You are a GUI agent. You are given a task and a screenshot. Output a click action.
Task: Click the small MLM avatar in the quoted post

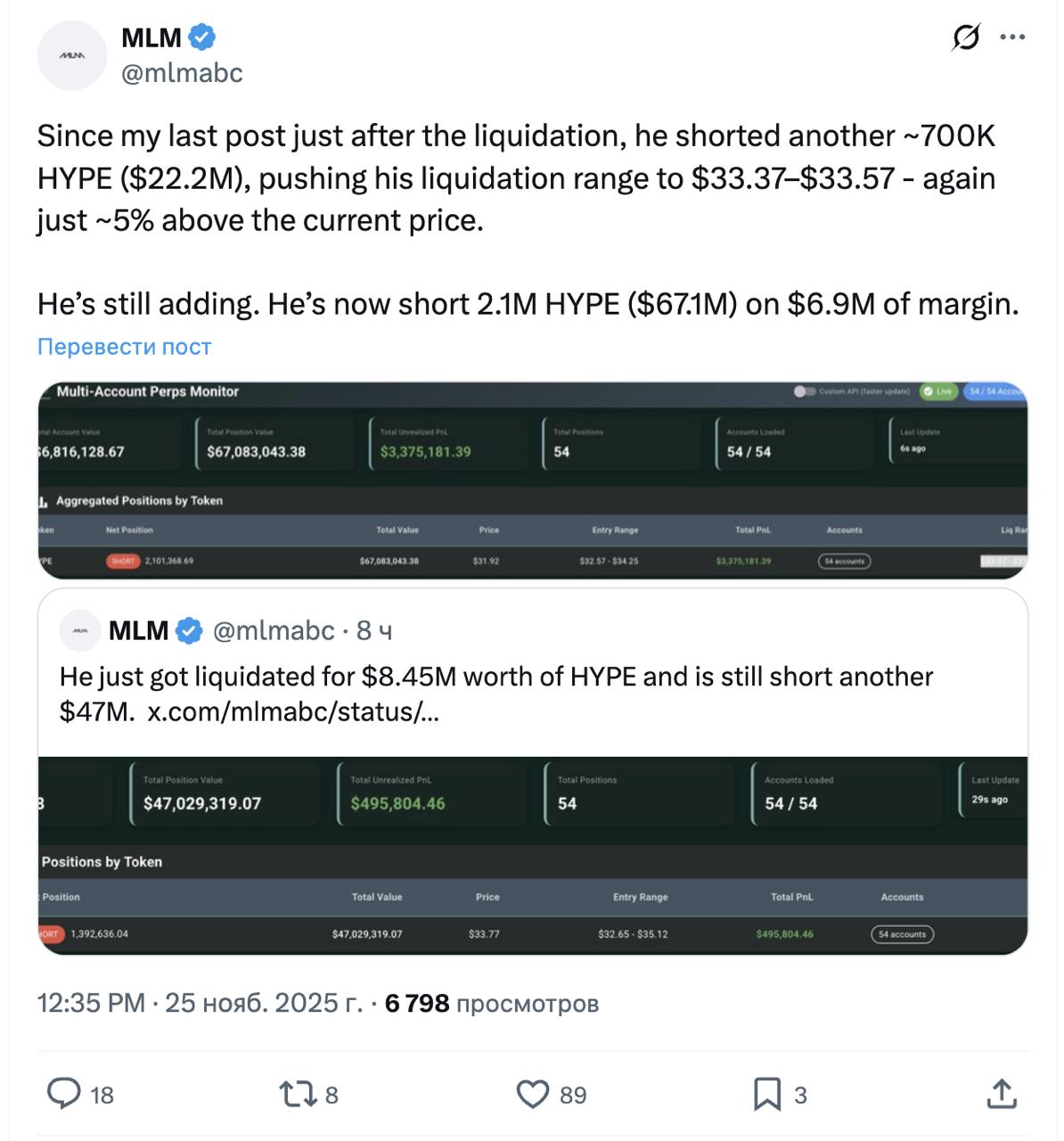80,631
